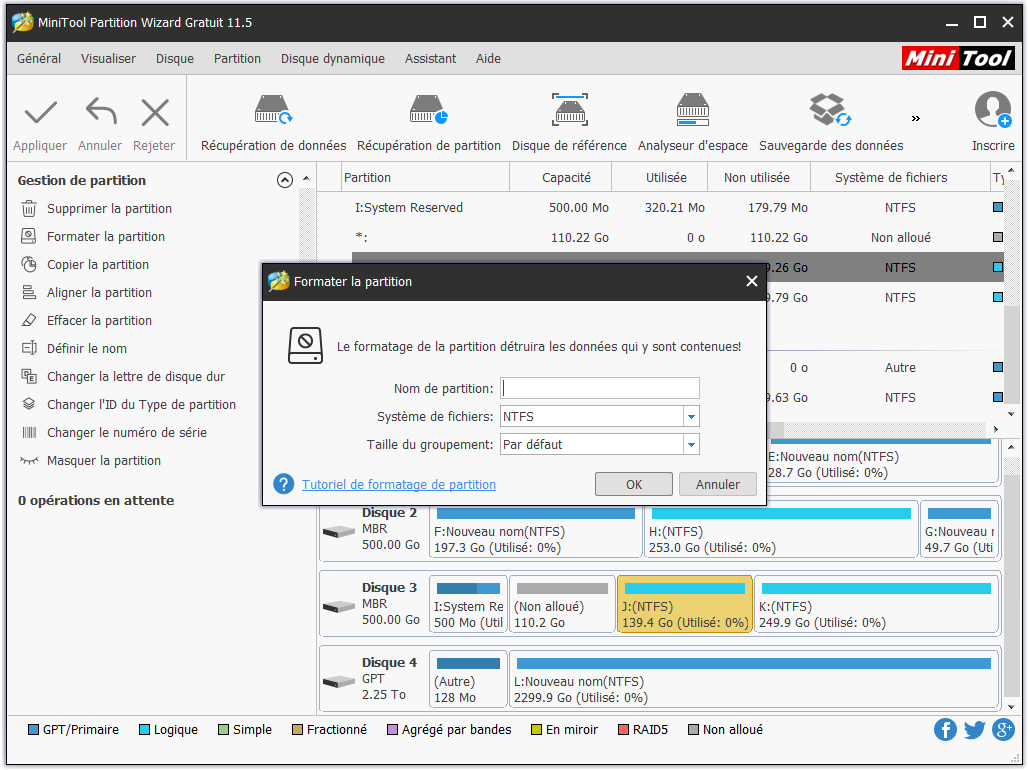This screenshot has height=770, width=1028.
Task: Open Google Plus share icon
Action: pyautogui.click(x=1003, y=729)
